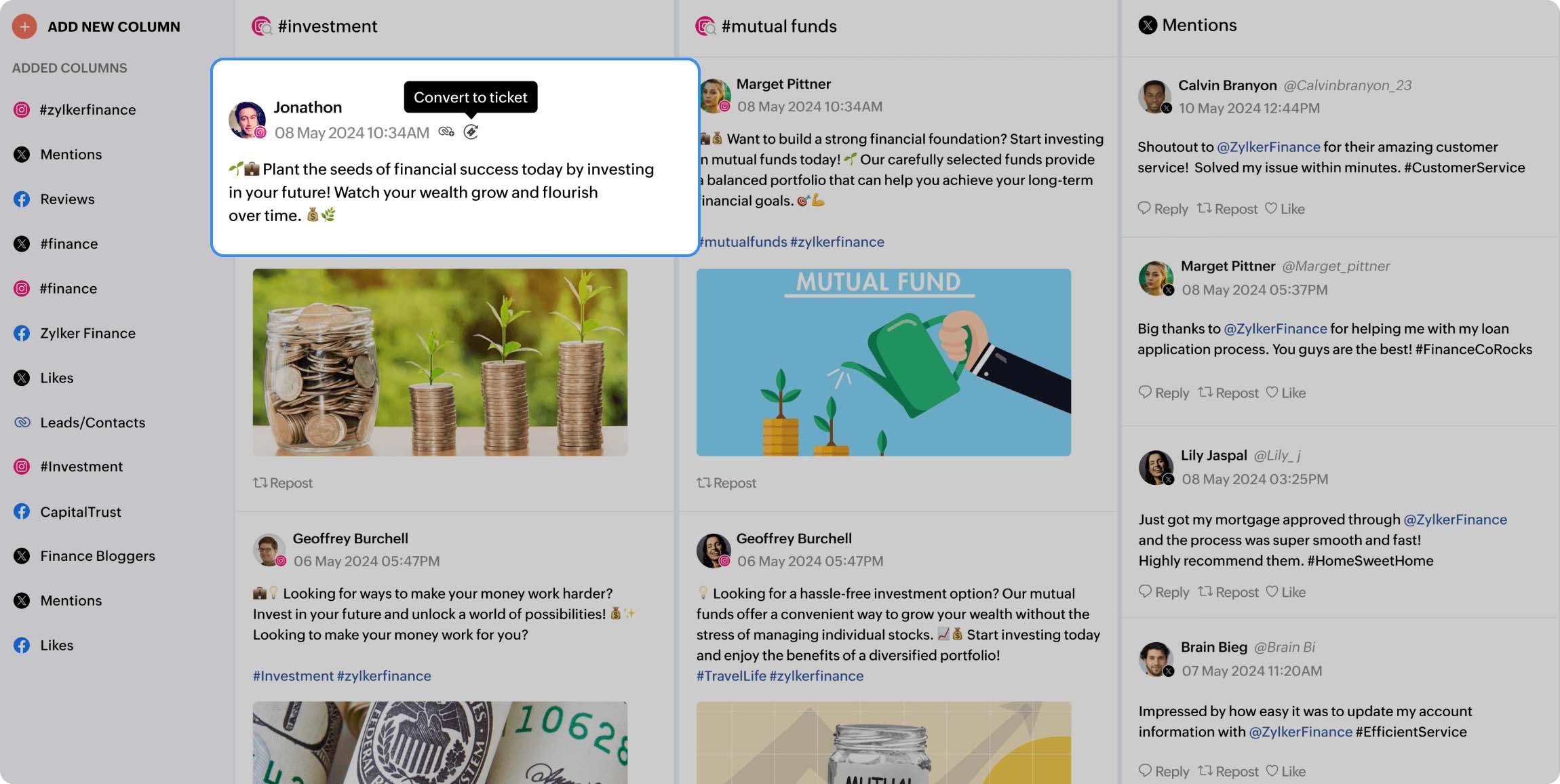Click the link/chain icon on Jonathon's post
The height and width of the screenshot is (784, 1560).
click(x=446, y=131)
